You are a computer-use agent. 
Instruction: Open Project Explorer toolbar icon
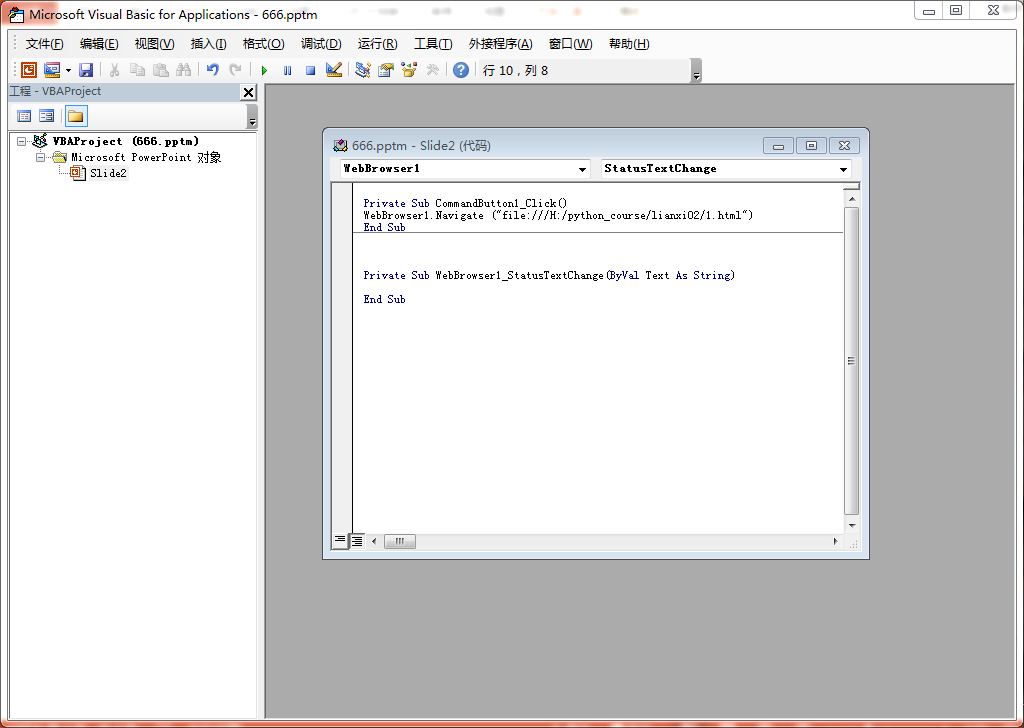(x=362, y=70)
